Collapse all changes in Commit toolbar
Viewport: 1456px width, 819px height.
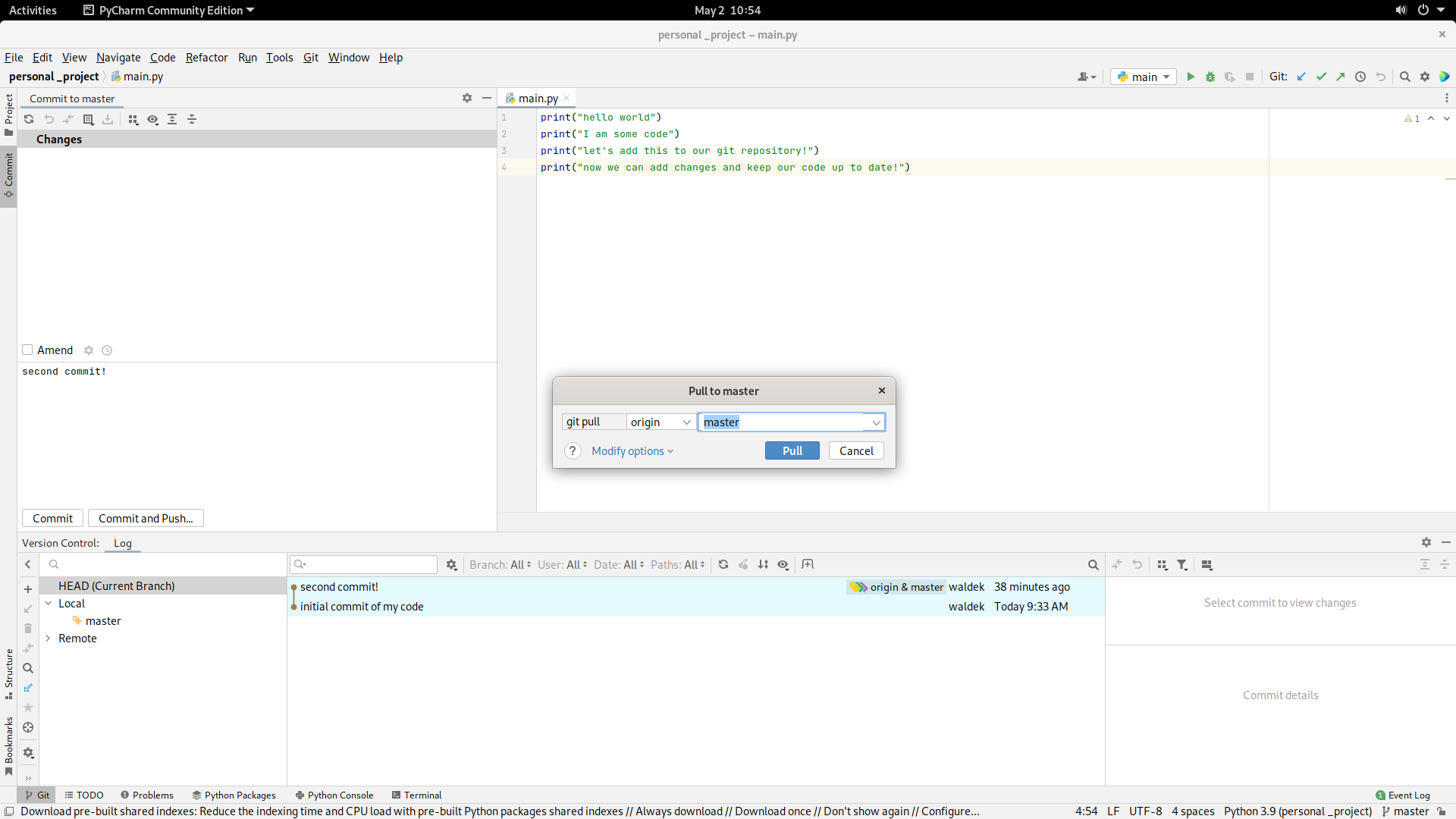192,119
